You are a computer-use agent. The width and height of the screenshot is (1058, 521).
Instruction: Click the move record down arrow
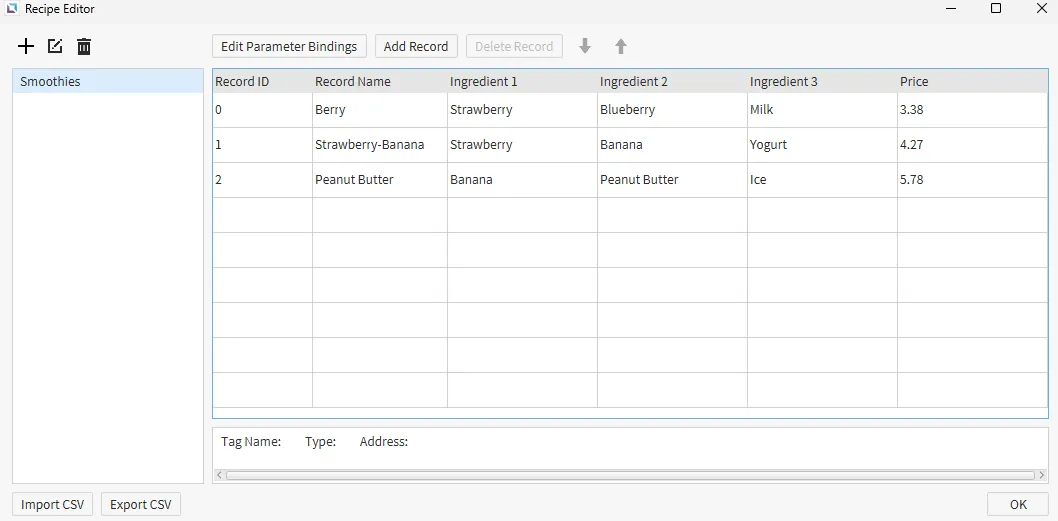coord(585,46)
